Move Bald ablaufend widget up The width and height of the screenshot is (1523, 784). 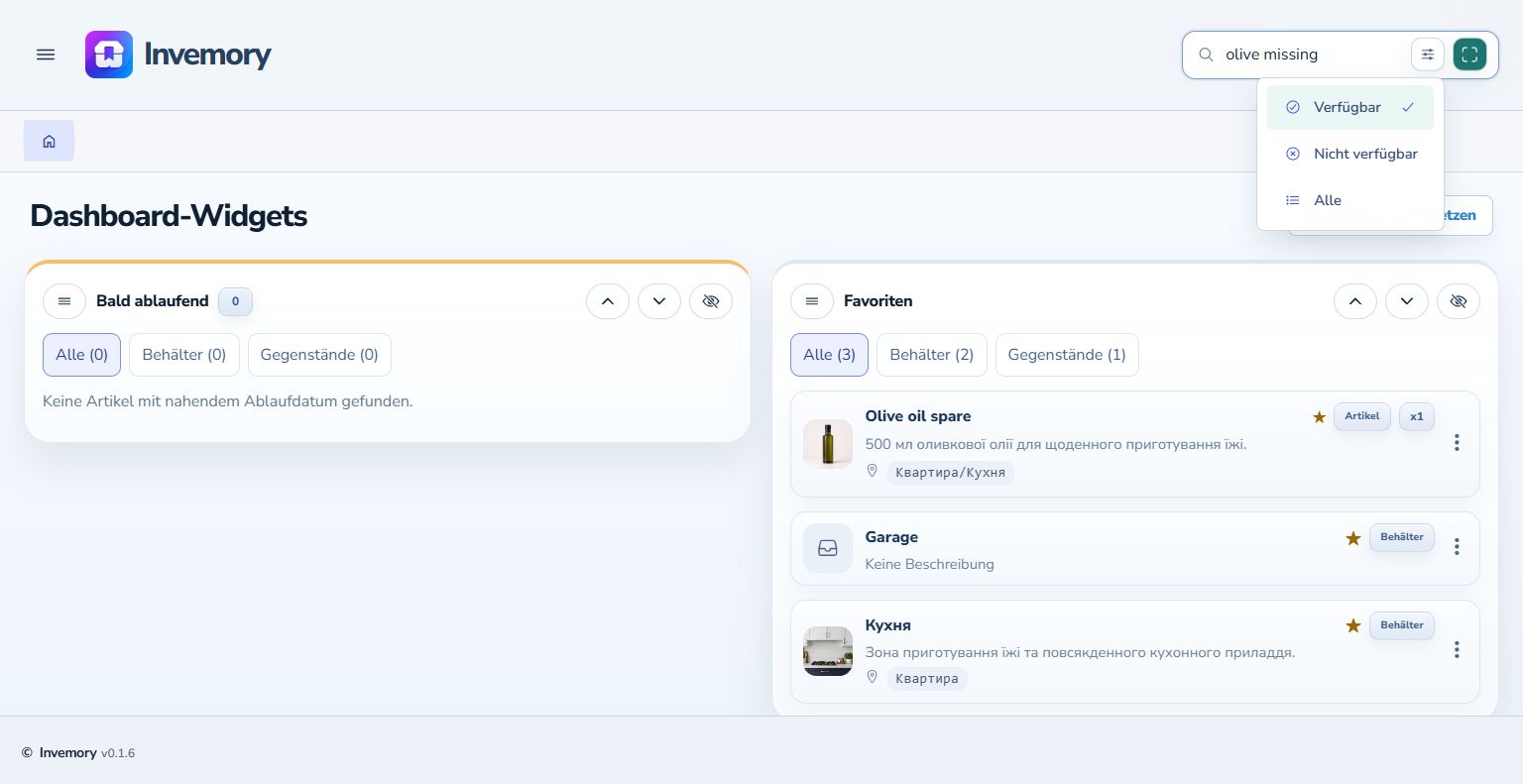(x=608, y=301)
